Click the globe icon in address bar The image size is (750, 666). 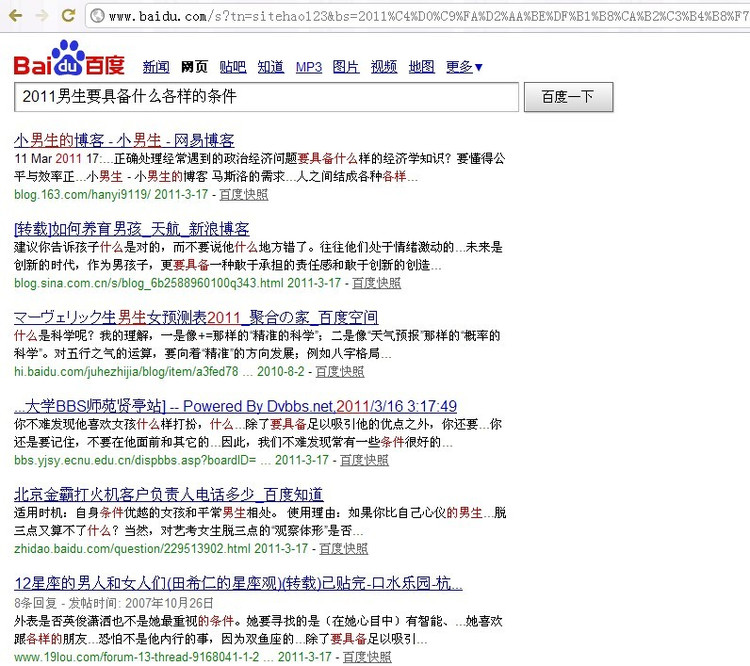(x=98, y=16)
